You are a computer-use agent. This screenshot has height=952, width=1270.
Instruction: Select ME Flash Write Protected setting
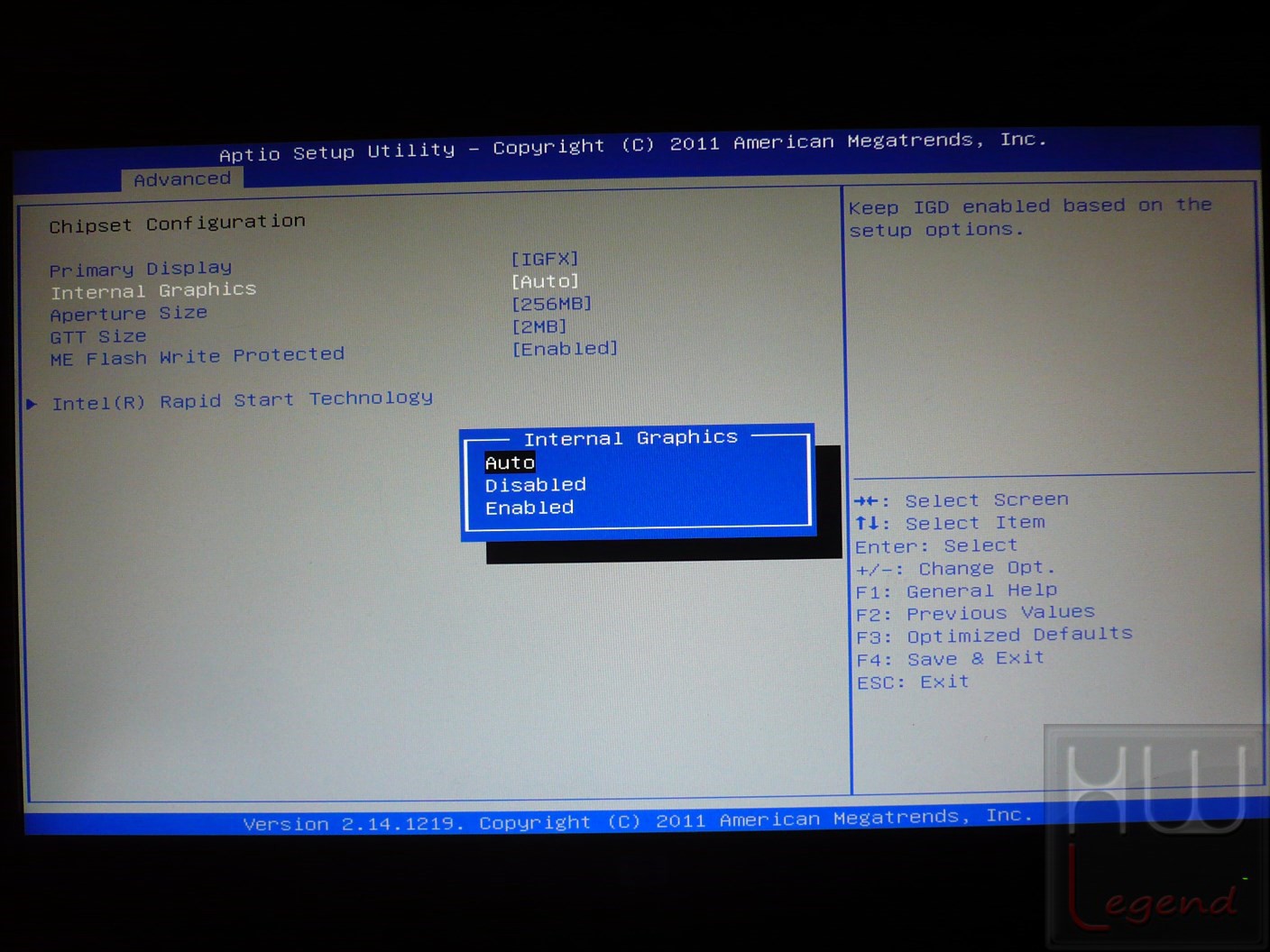pyautogui.click(x=198, y=357)
